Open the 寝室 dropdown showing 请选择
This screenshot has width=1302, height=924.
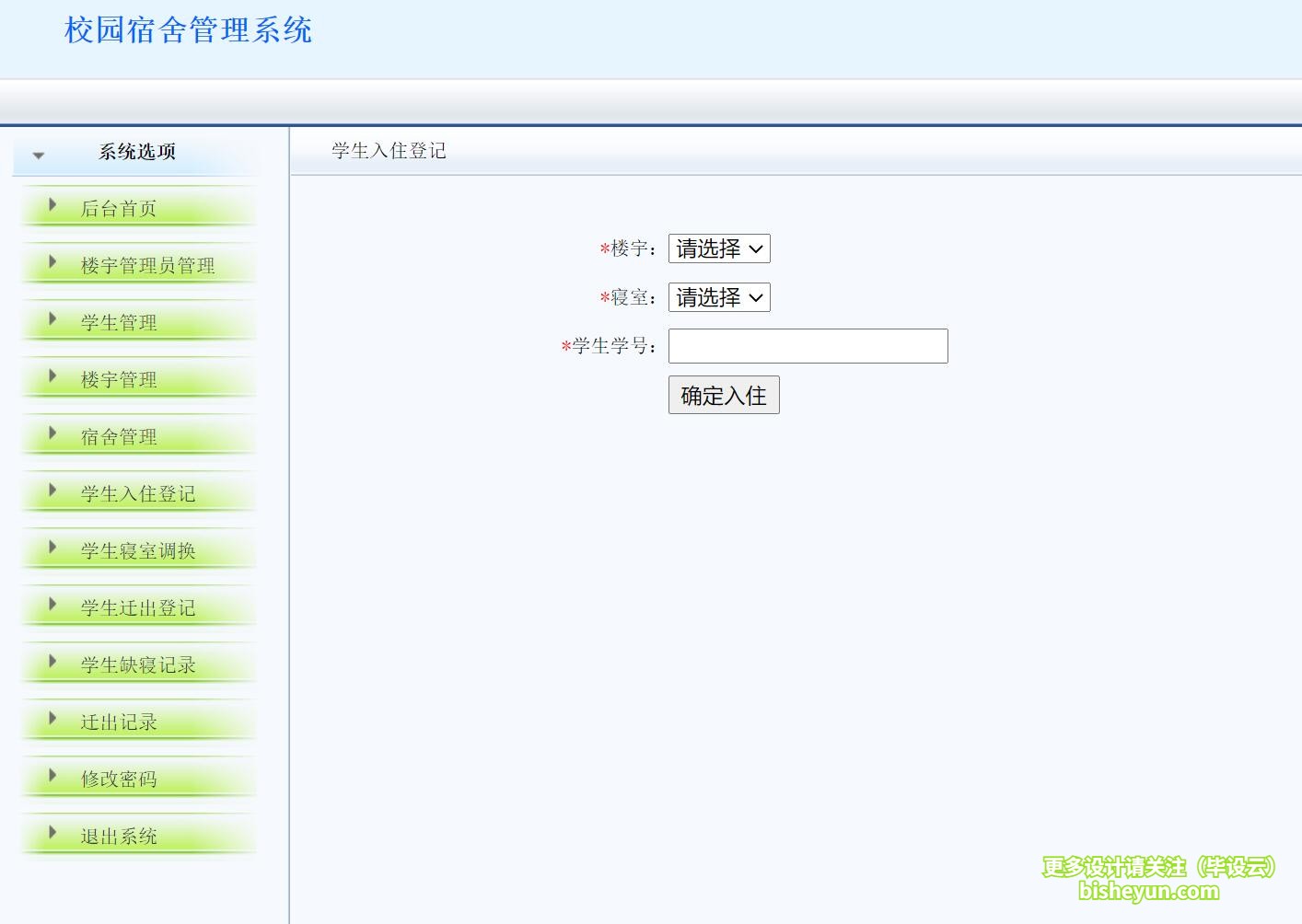(x=719, y=297)
